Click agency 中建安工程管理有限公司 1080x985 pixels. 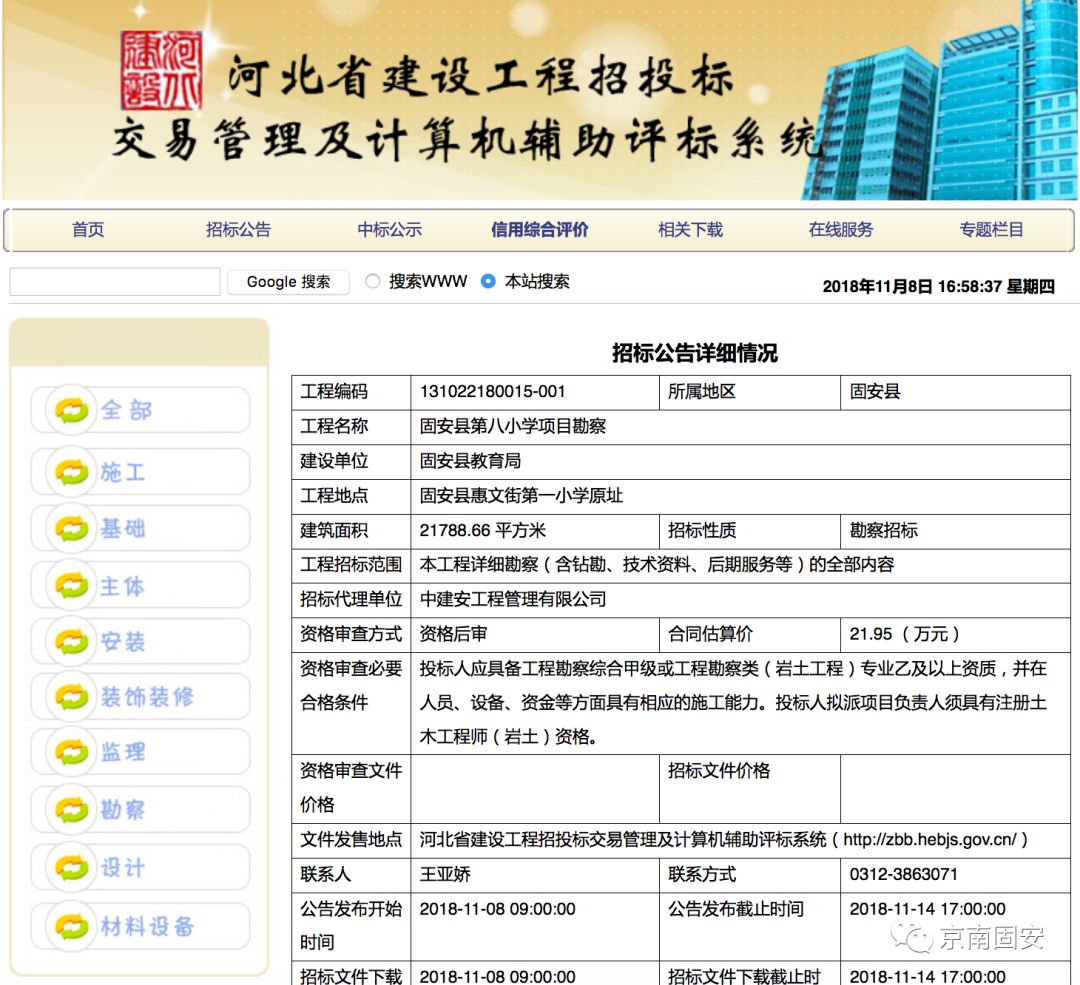click(512, 599)
